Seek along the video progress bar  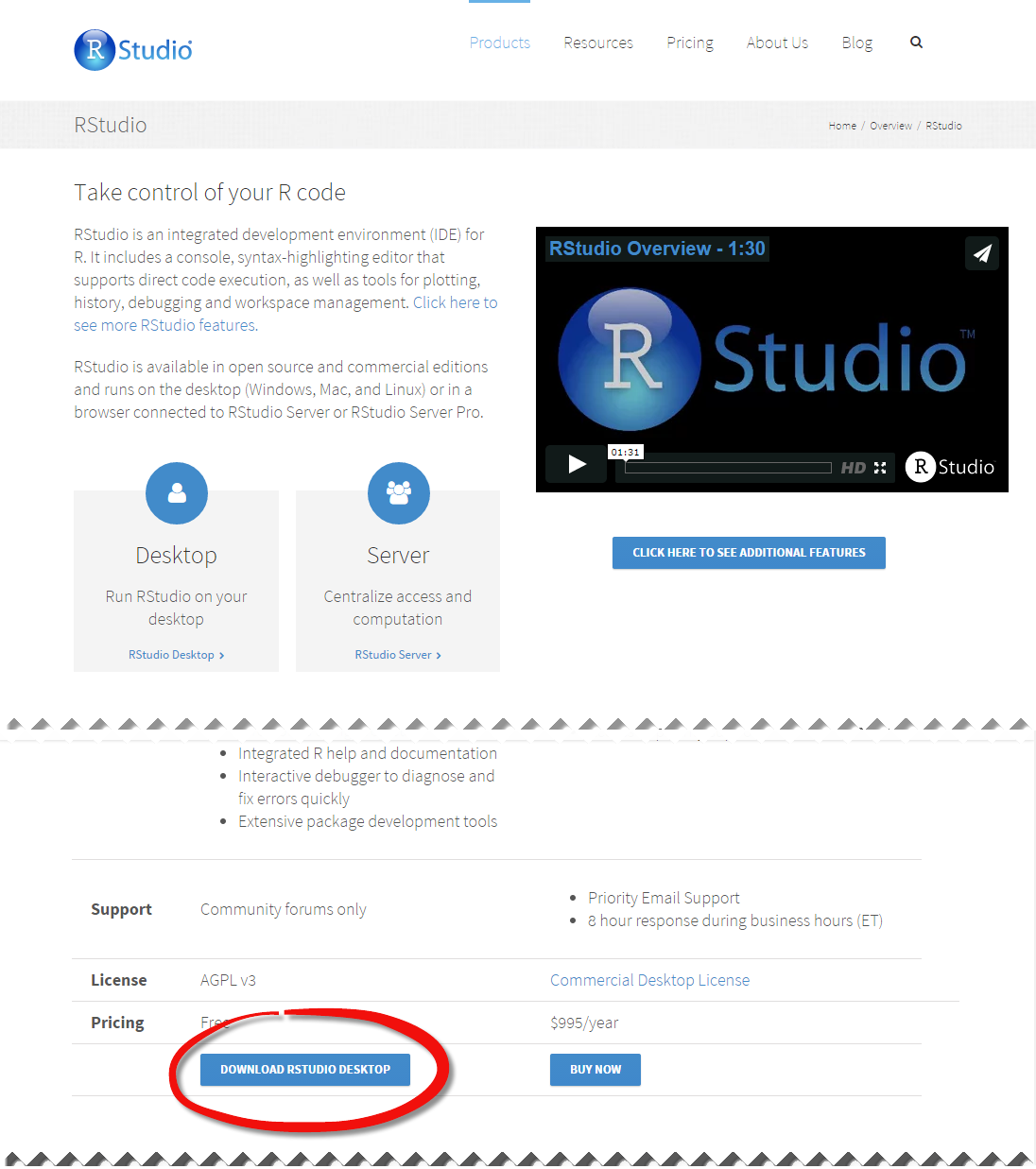(x=728, y=468)
